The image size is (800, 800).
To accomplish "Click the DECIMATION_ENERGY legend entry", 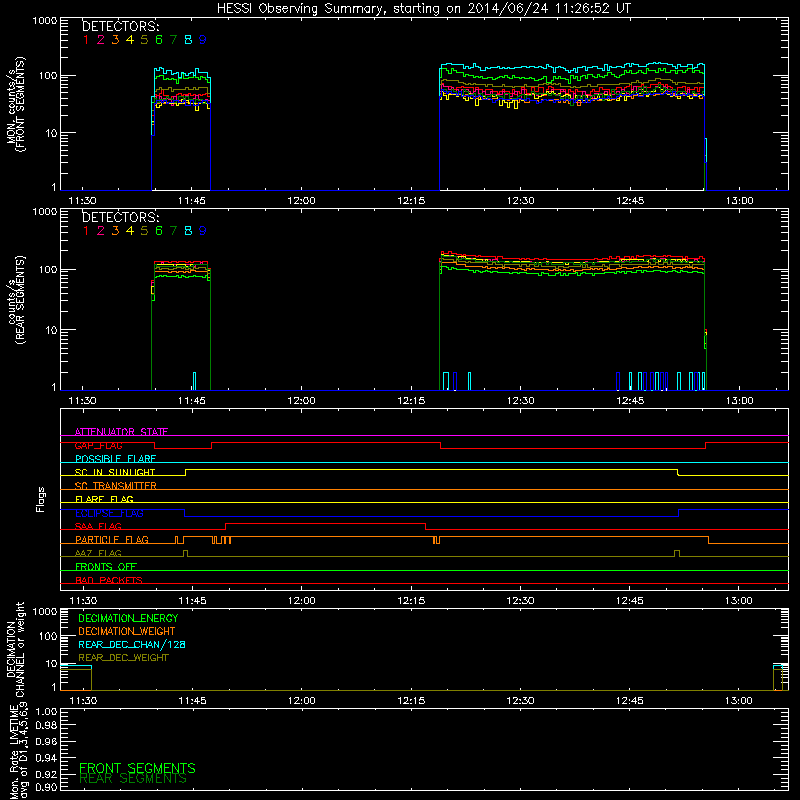I will tap(128, 618).
